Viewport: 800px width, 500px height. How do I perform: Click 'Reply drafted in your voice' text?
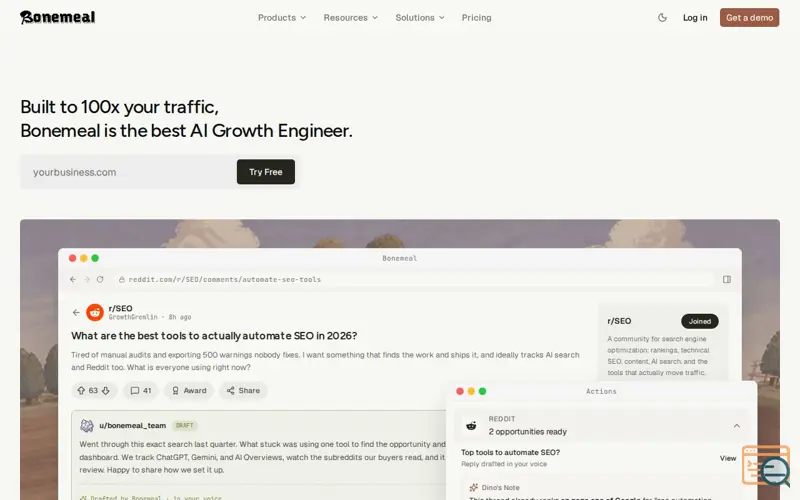pyautogui.click(x=504, y=464)
